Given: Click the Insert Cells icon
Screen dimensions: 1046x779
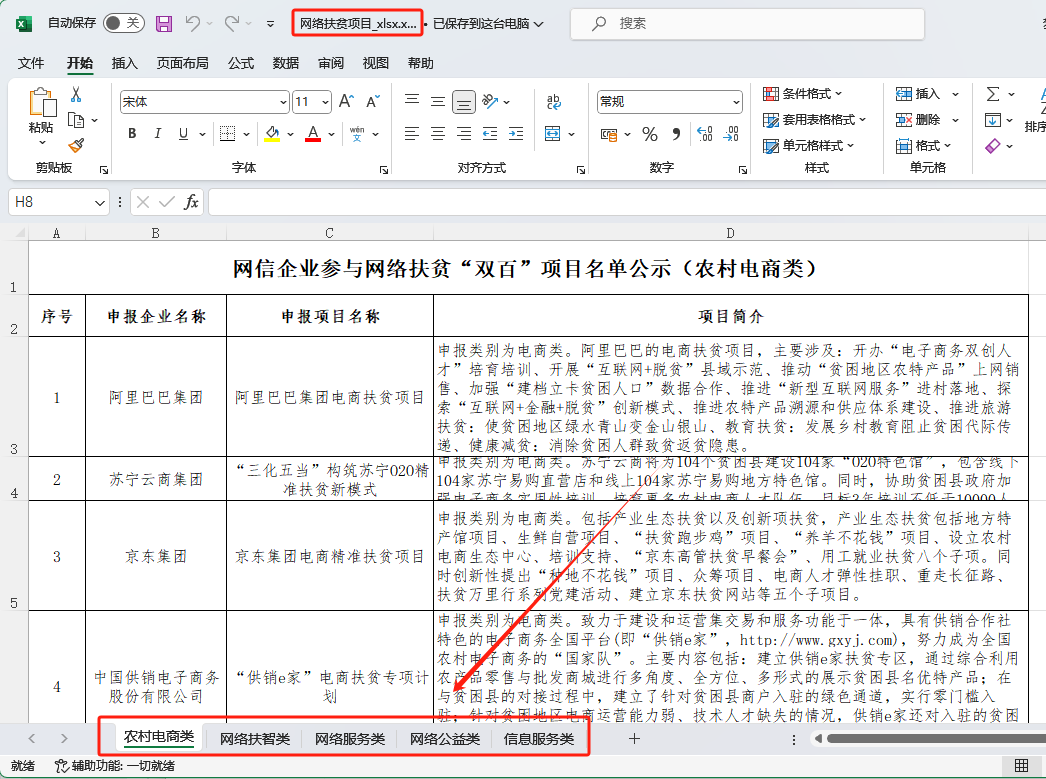Looking at the screenshot, I should [903, 94].
